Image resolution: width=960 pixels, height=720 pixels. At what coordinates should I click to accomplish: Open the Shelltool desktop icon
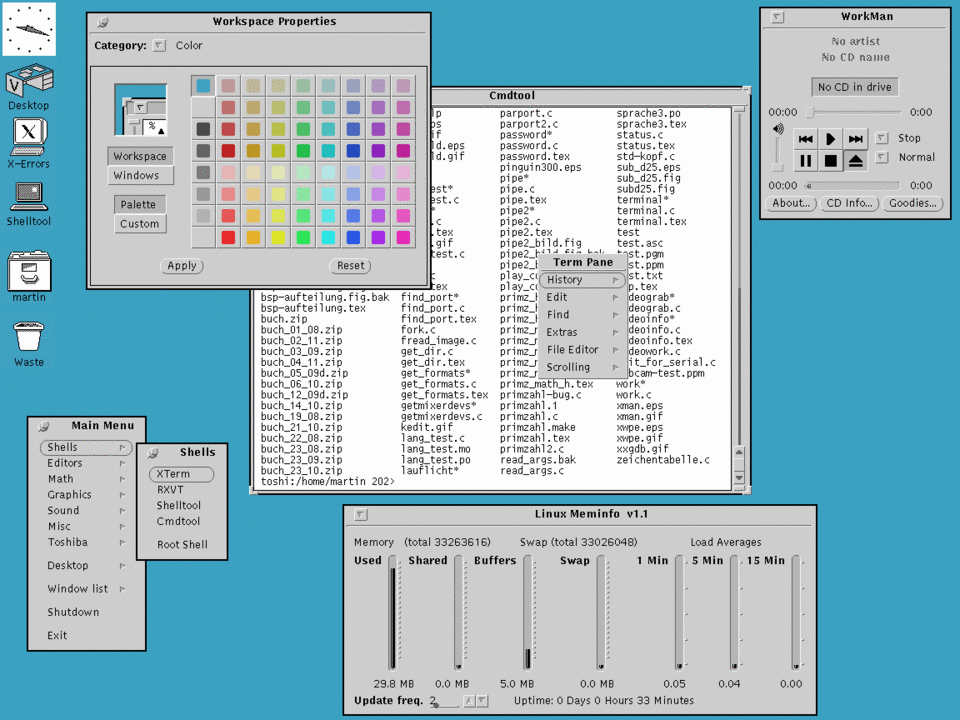click(28, 197)
